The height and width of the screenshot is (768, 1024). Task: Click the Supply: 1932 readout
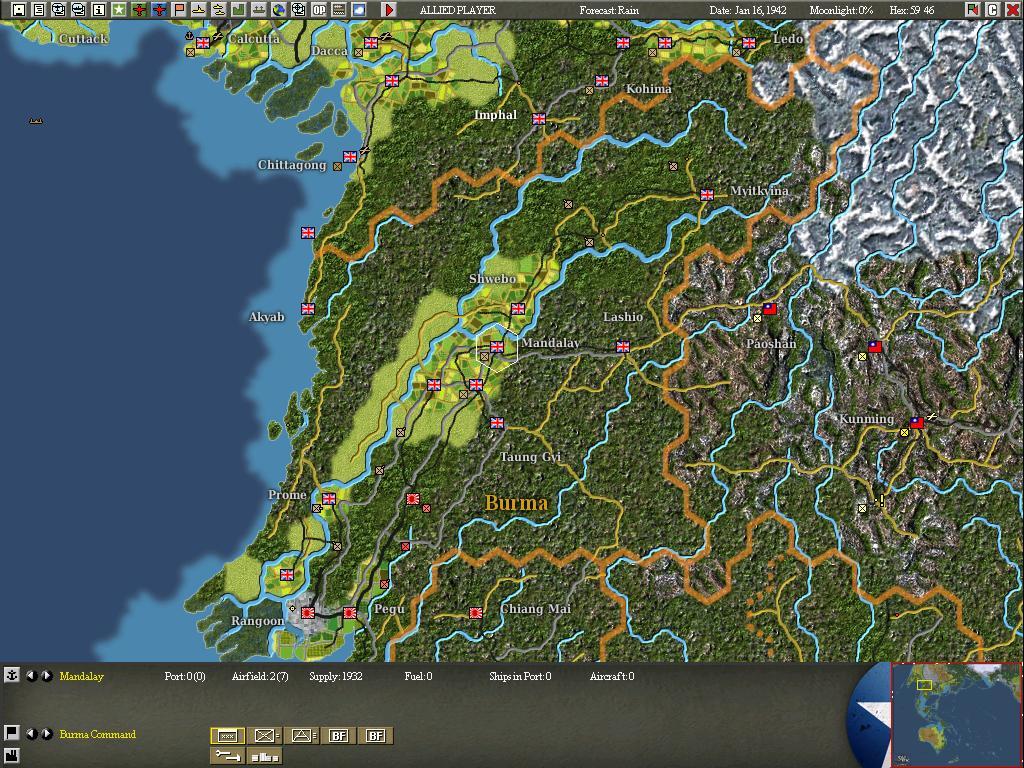pos(336,677)
